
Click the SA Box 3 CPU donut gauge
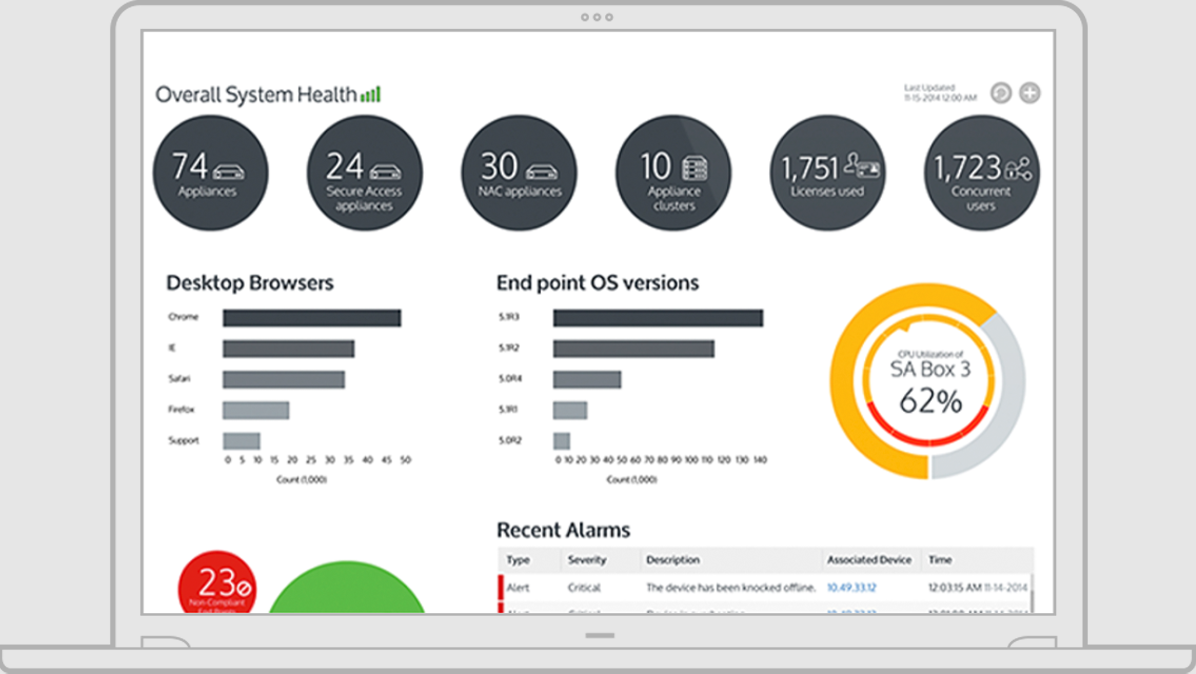[x=928, y=381]
